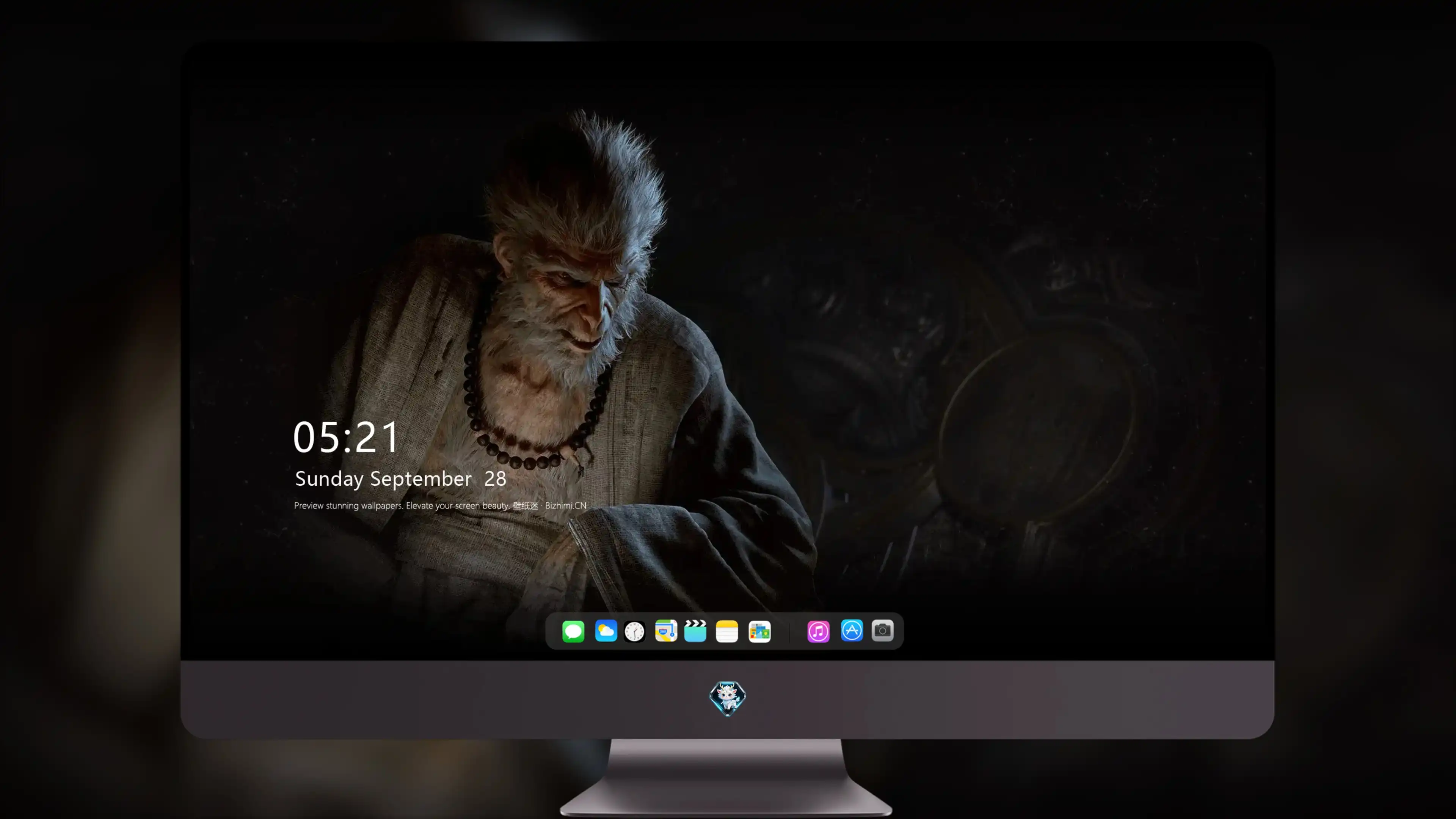Select the Sunday September 28 date text

click(x=400, y=479)
